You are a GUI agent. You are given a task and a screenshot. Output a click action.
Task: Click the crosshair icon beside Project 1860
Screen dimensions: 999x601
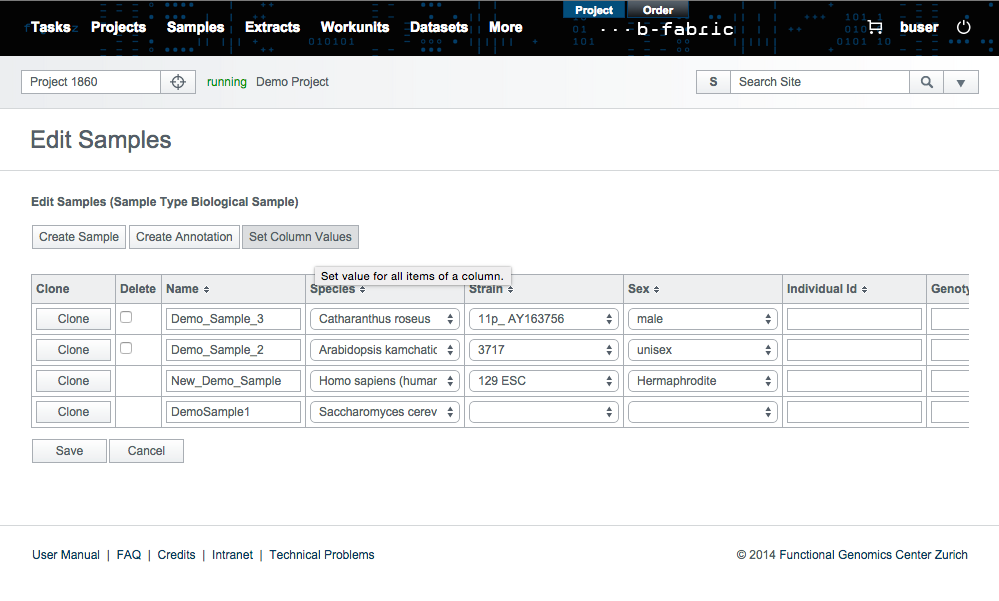(178, 82)
